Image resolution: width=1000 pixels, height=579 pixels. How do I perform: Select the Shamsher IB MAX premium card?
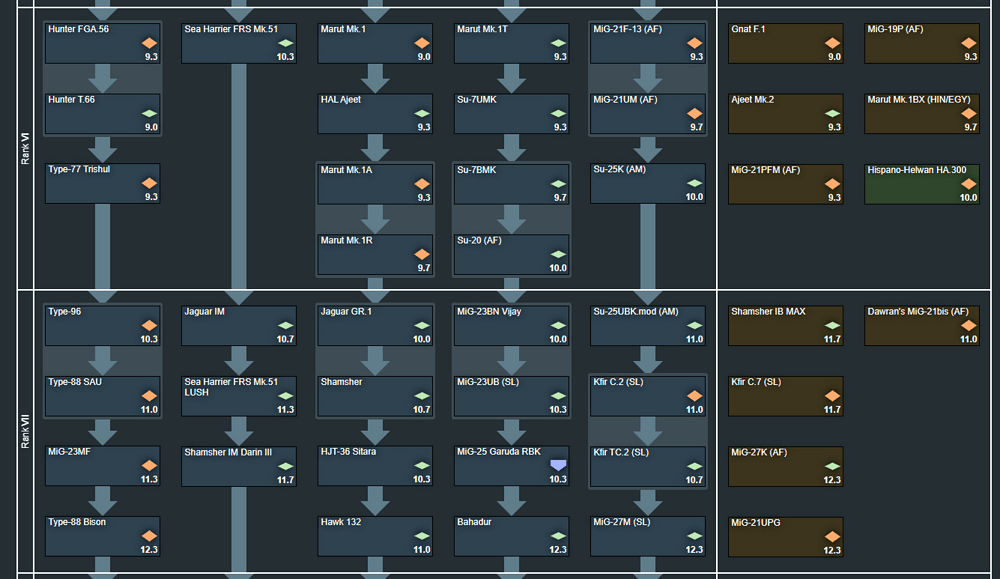pyautogui.click(x=786, y=326)
